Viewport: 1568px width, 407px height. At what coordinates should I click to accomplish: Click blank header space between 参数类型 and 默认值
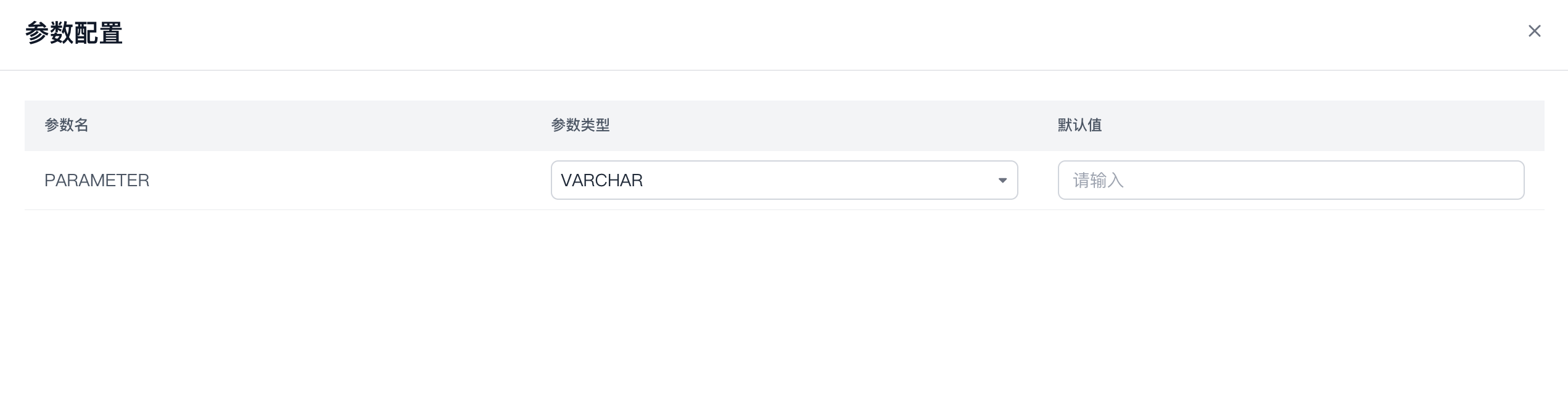(833, 125)
